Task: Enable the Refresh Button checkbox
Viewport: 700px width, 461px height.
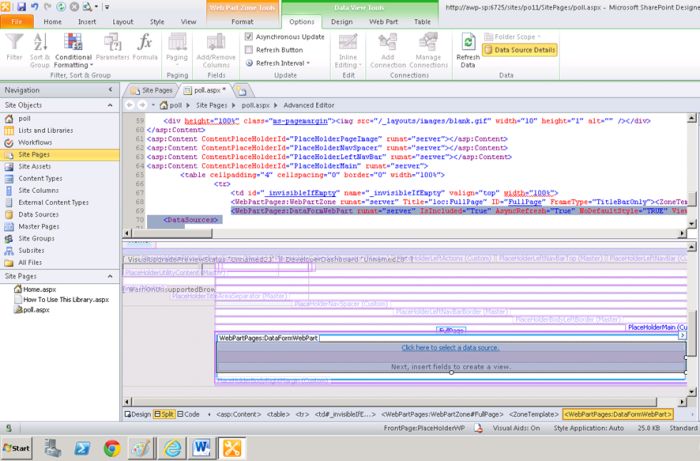Action: (x=249, y=49)
